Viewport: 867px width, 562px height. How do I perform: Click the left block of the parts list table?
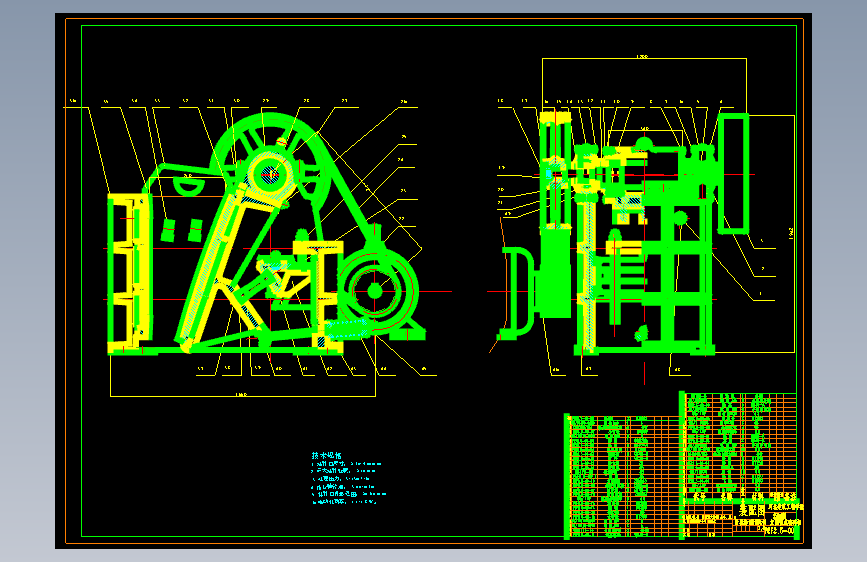tap(622, 476)
